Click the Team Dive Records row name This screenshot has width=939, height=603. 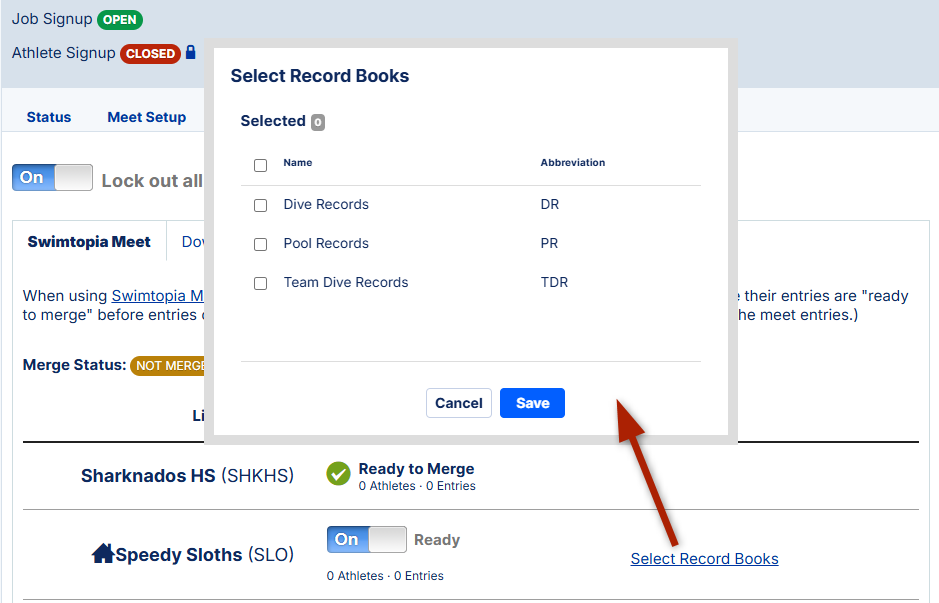pos(346,282)
